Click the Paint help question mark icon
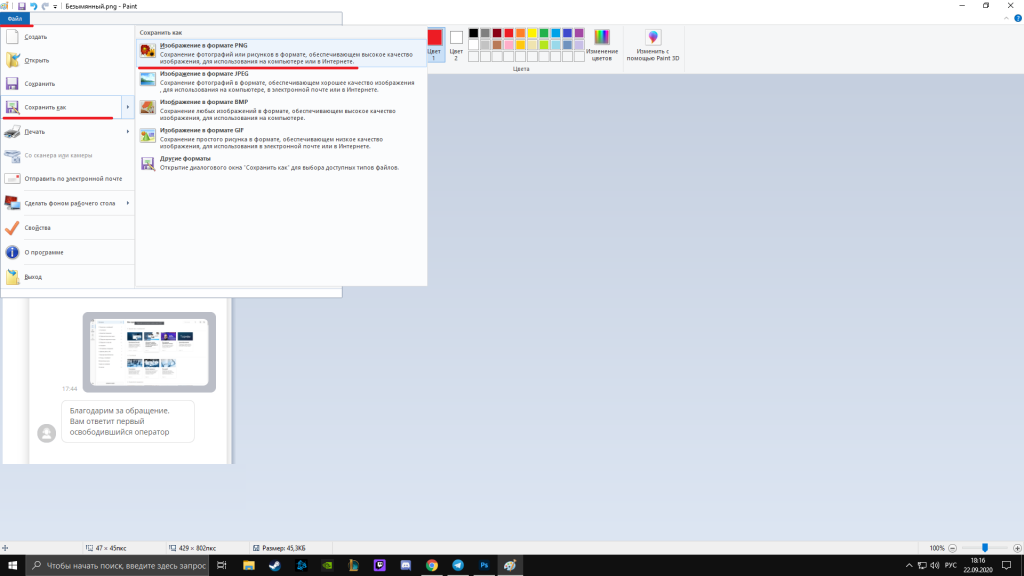The width and height of the screenshot is (1024, 576). (x=1017, y=18)
